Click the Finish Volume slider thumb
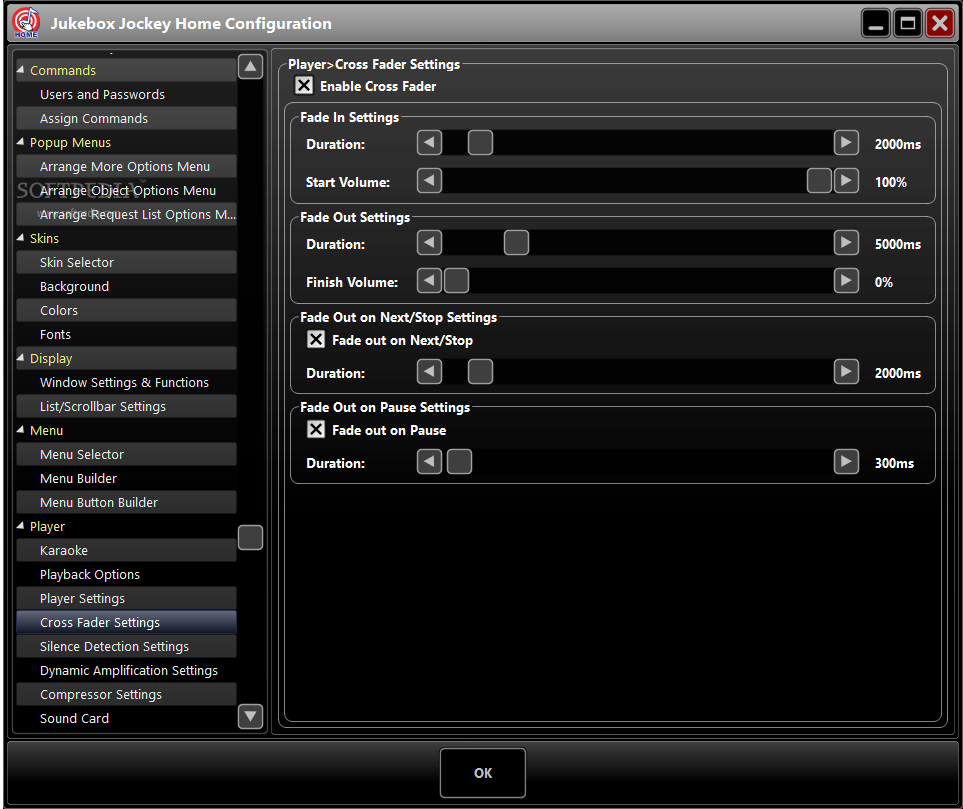 pyautogui.click(x=456, y=281)
